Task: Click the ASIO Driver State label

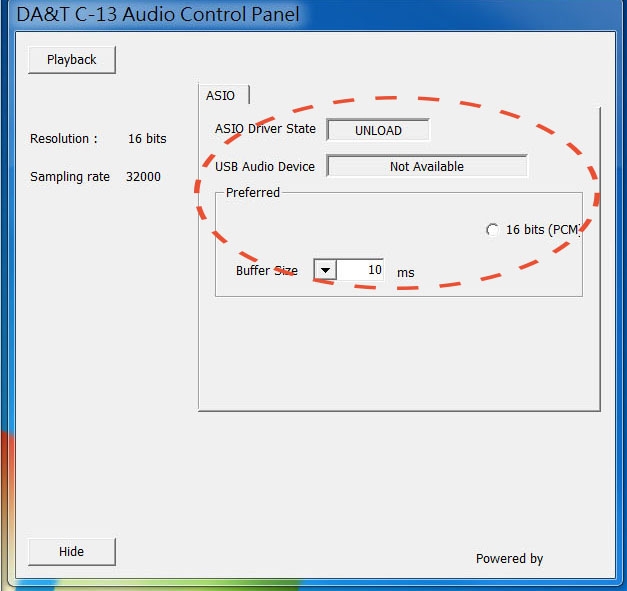Action: tap(266, 129)
